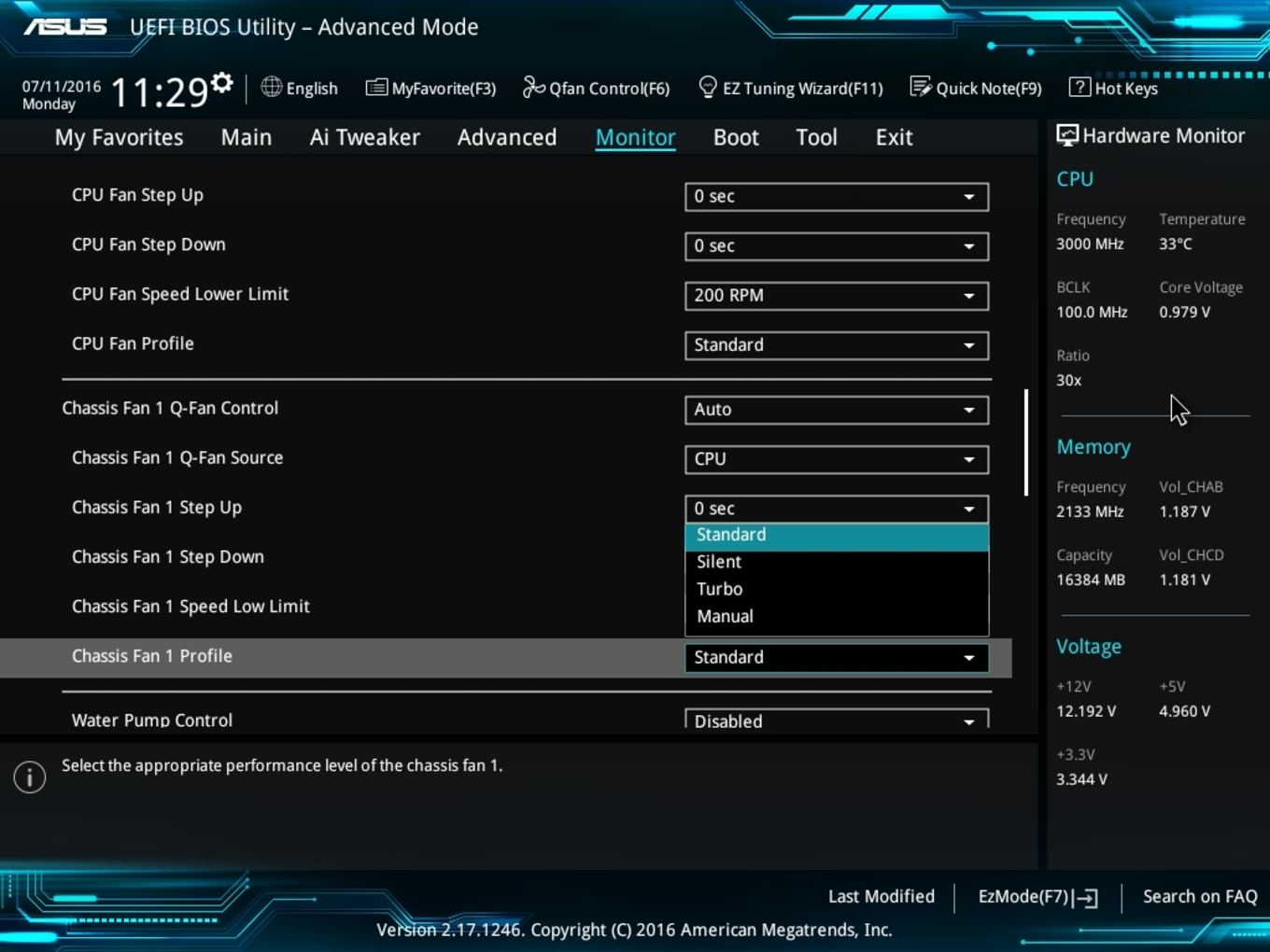Click Search on FAQ

point(1200,897)
